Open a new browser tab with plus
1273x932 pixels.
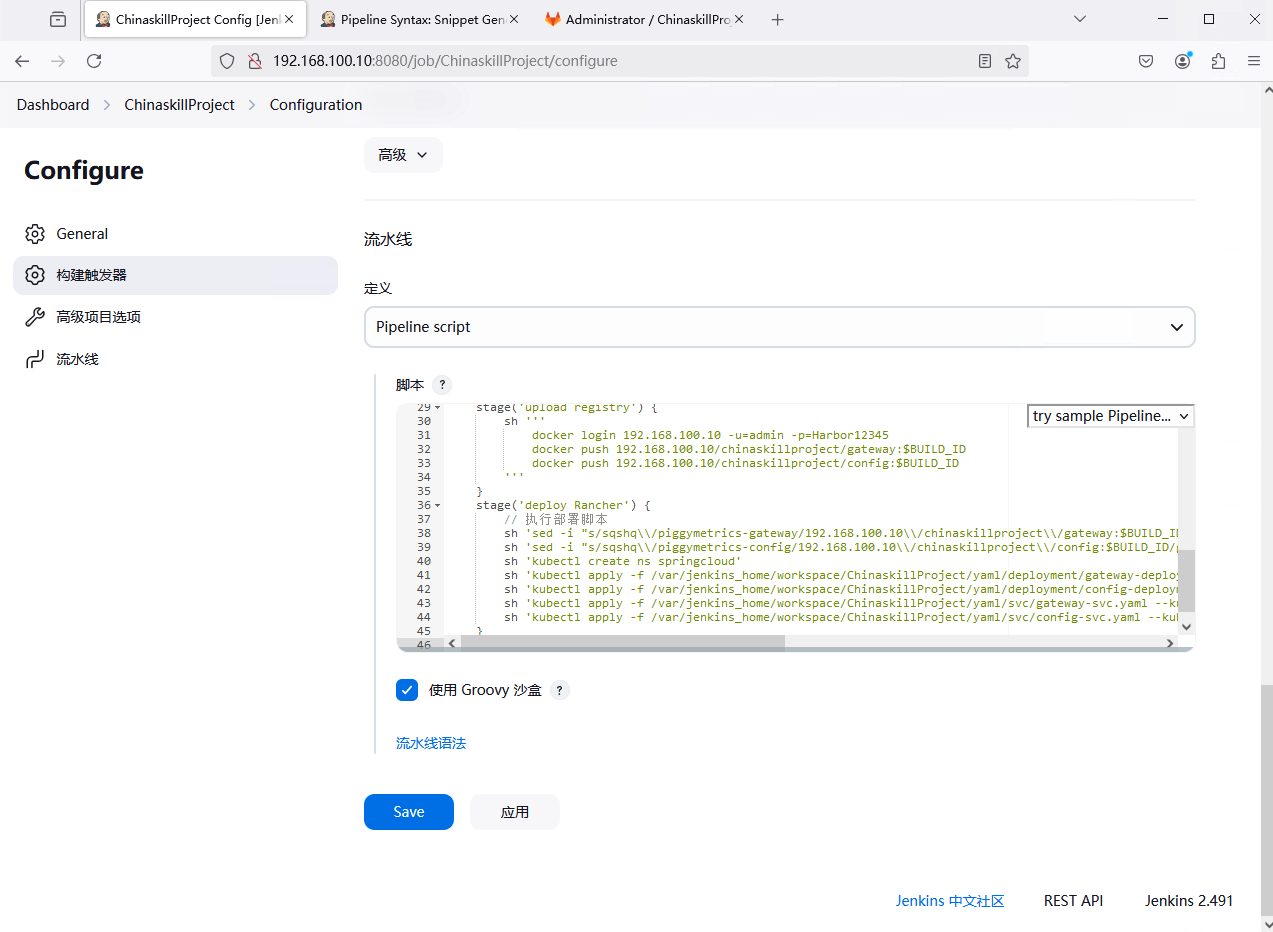(778, 19)
